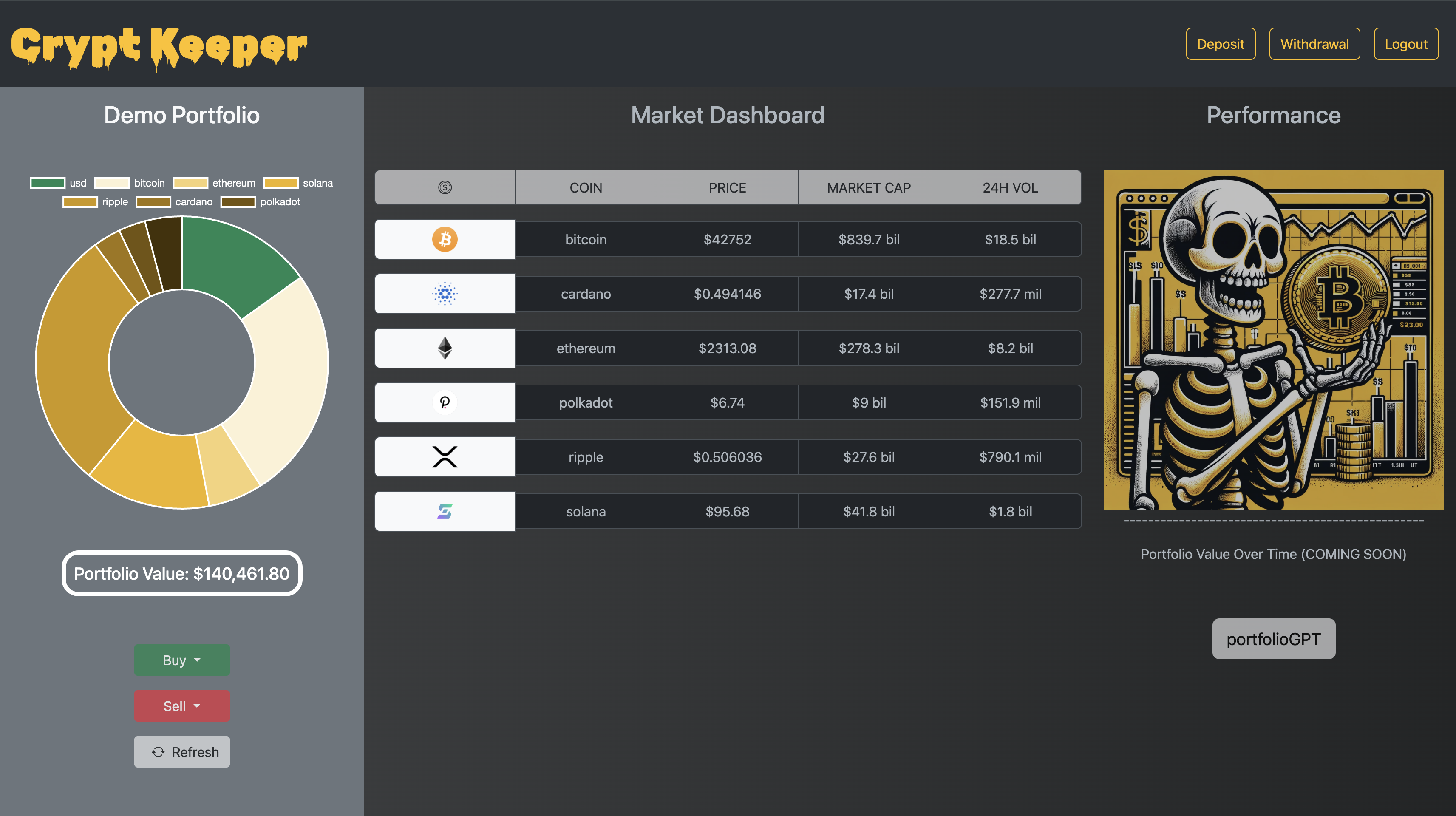This screenshot has height=816, width=1456.
Task: Open the Buy dropdown
Action: [181, 660]
